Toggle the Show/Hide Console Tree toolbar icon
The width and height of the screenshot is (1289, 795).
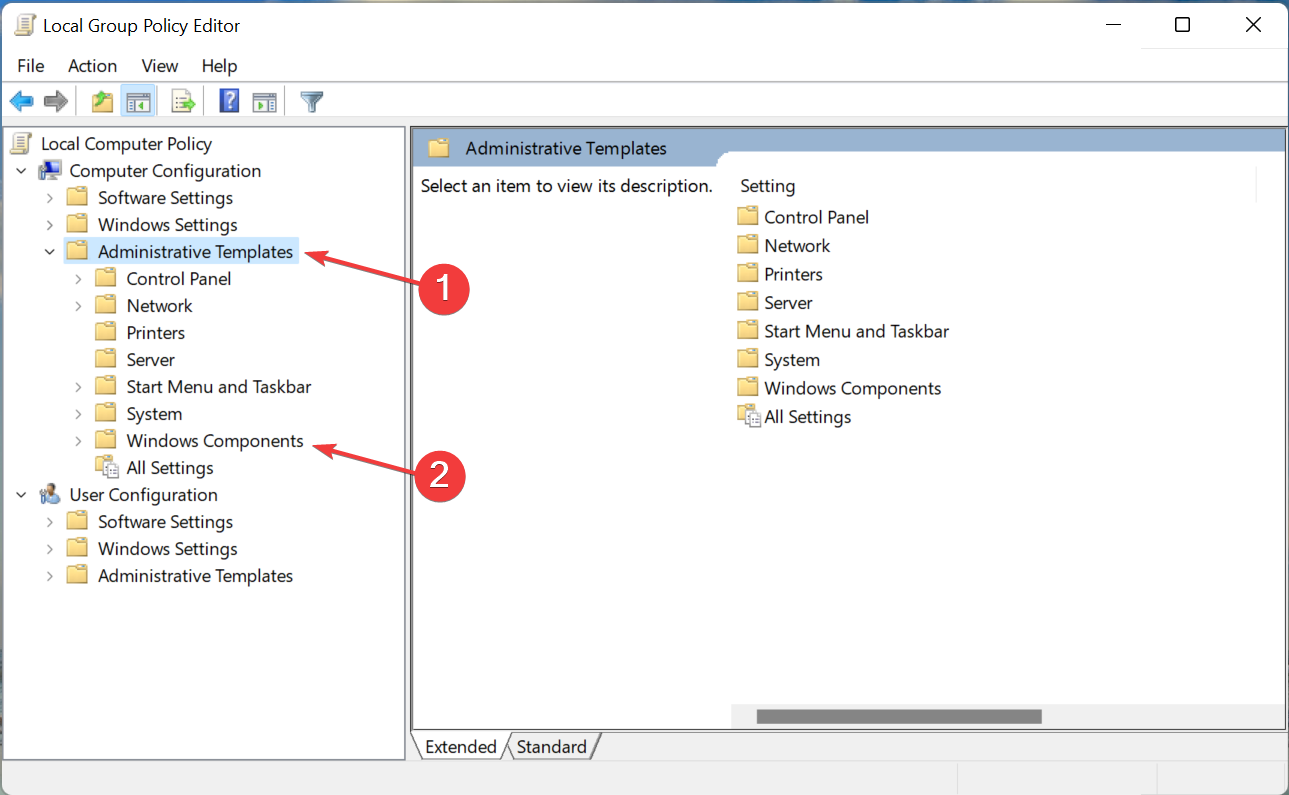[138, 101]
